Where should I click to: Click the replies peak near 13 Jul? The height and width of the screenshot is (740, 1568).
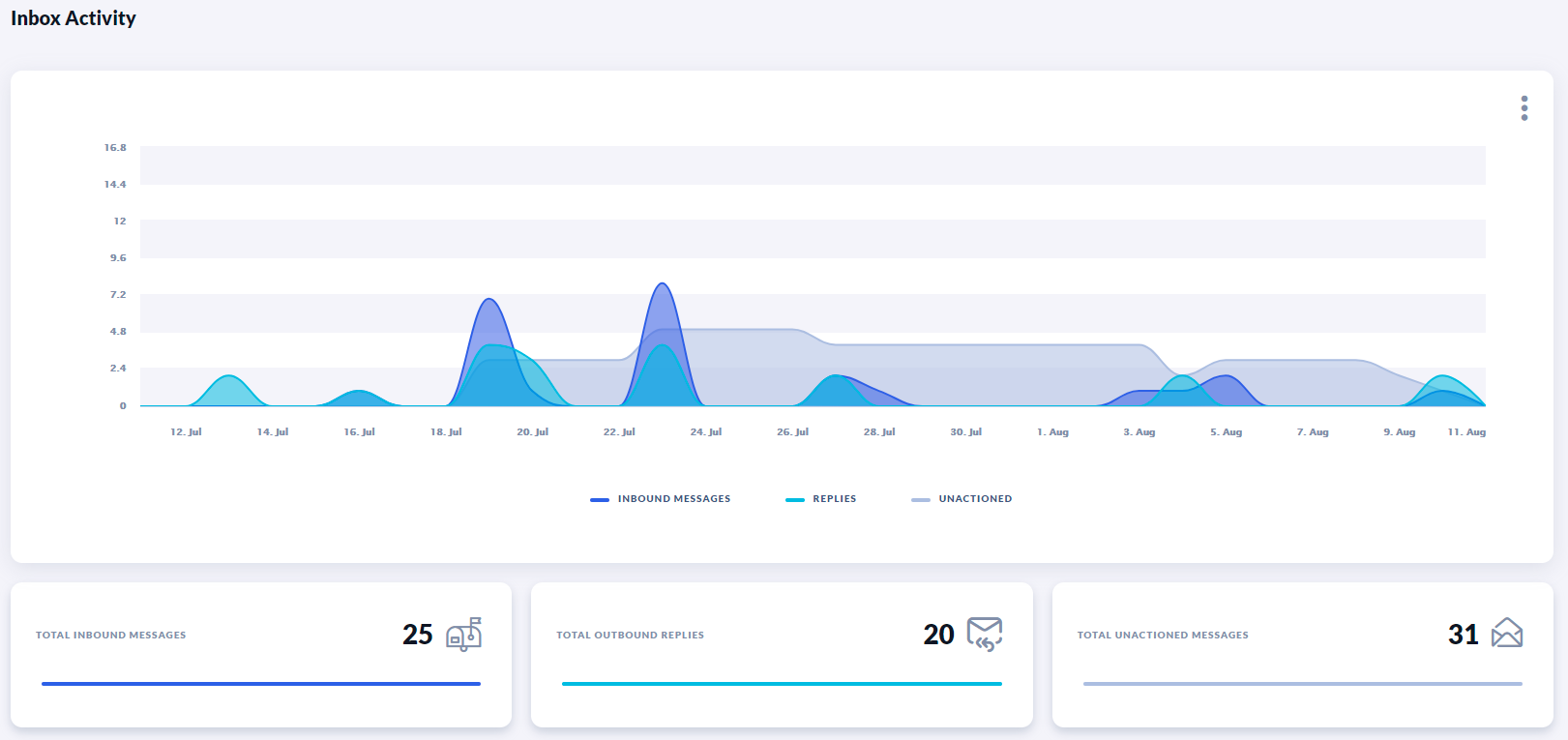pyautogui.click(x=228, y=376)
